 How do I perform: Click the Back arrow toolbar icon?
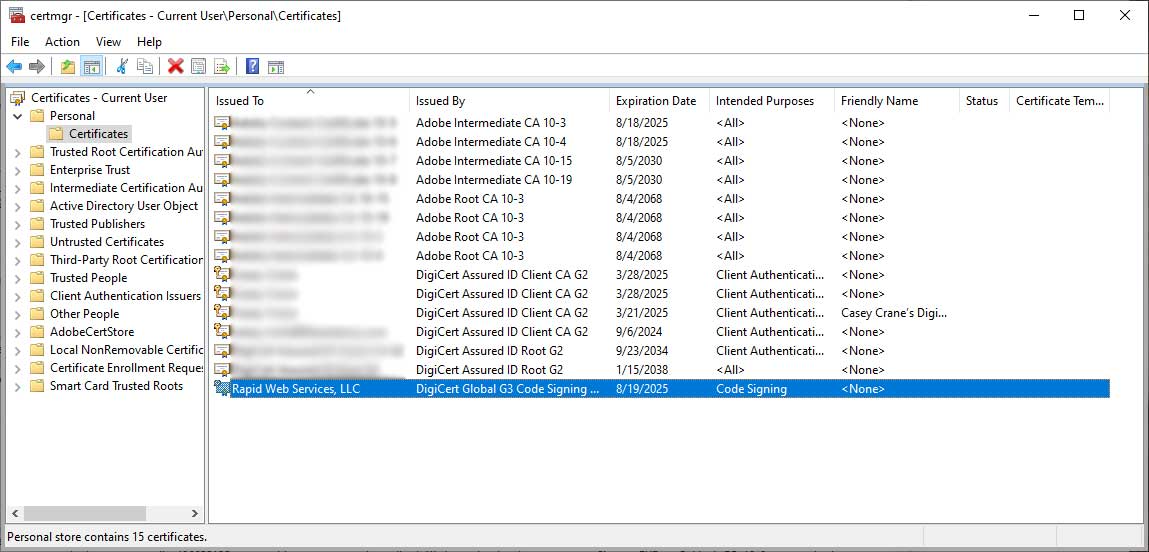[x=14, y=67]
